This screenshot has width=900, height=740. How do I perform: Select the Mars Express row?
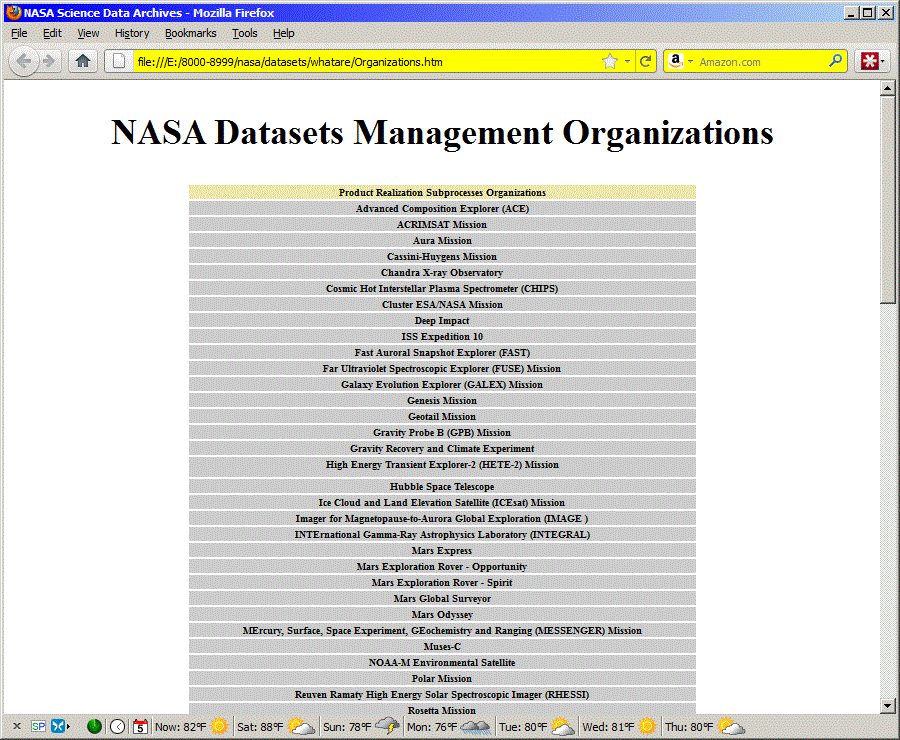[442, 551]
